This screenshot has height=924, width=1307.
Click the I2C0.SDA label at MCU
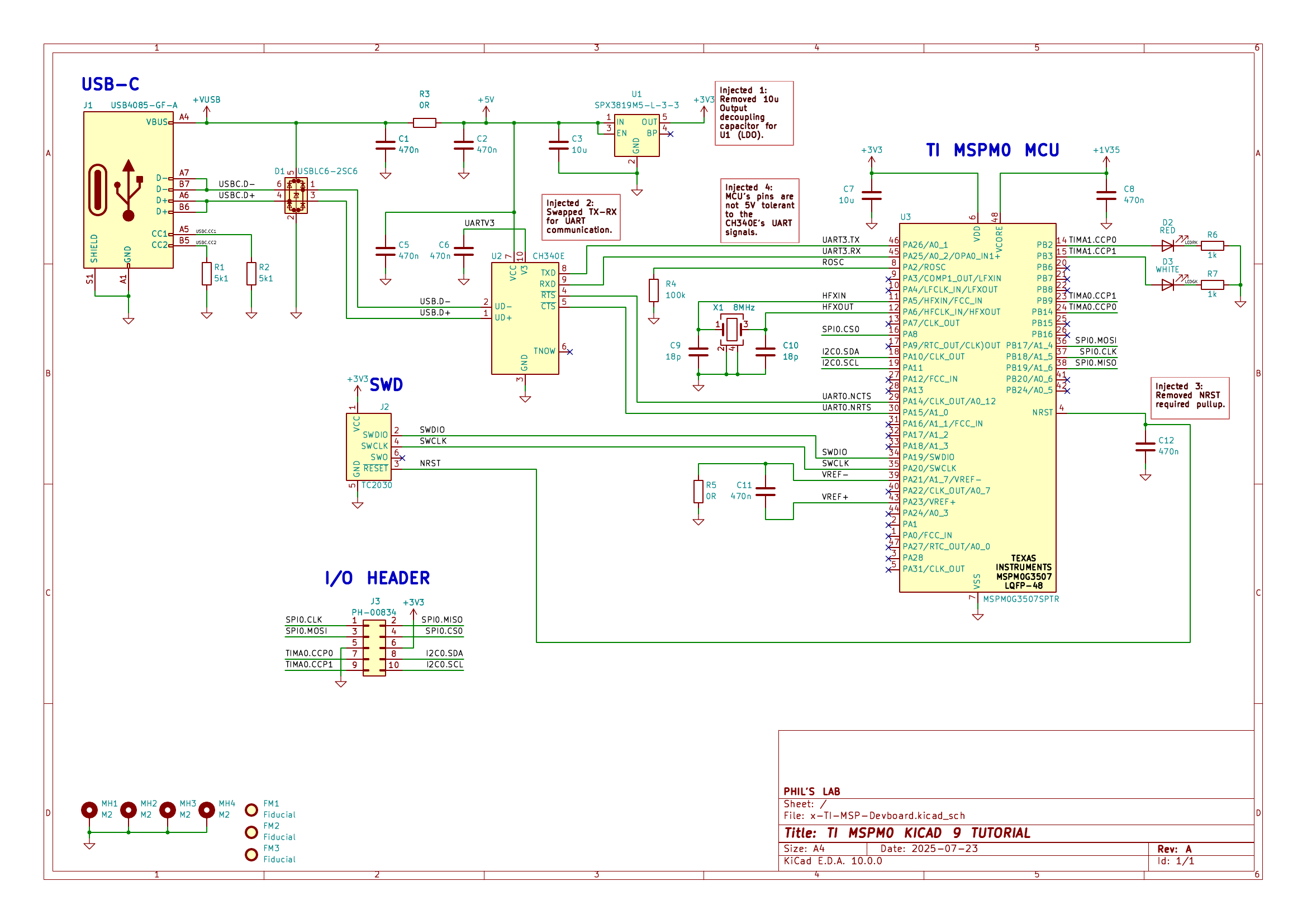[840, 351]
